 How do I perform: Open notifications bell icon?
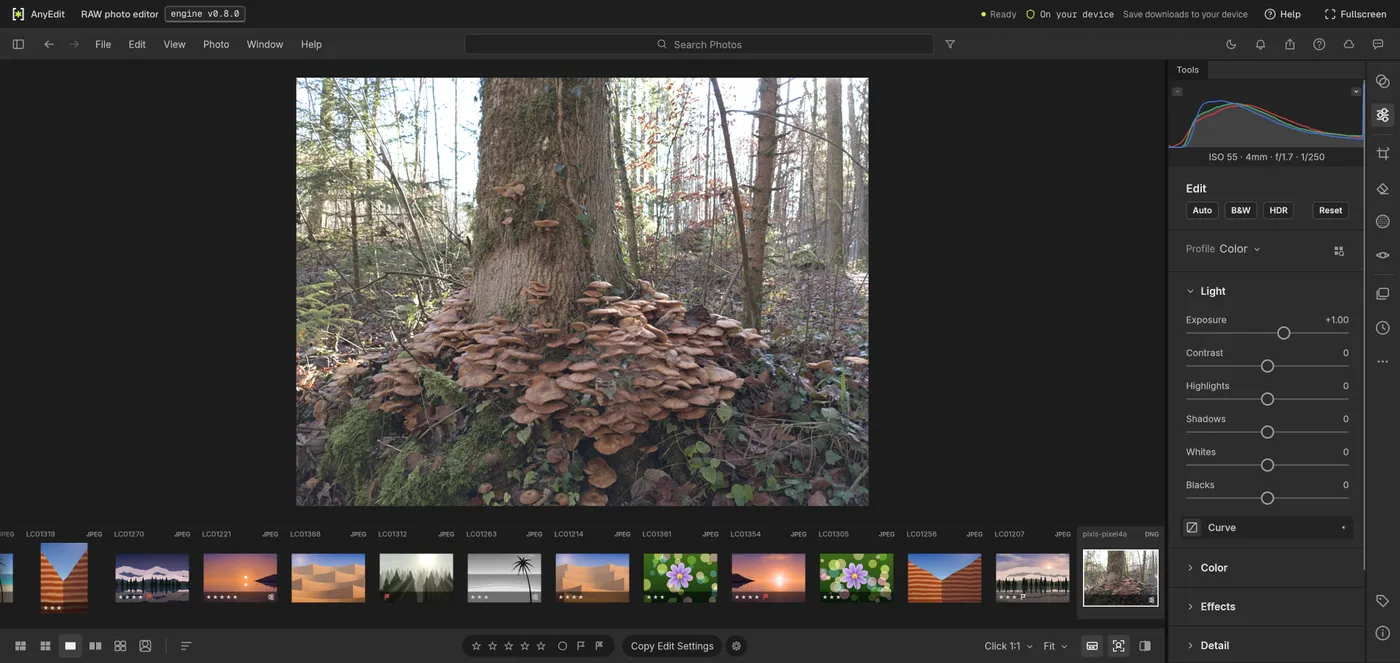tap(1260, 44)
